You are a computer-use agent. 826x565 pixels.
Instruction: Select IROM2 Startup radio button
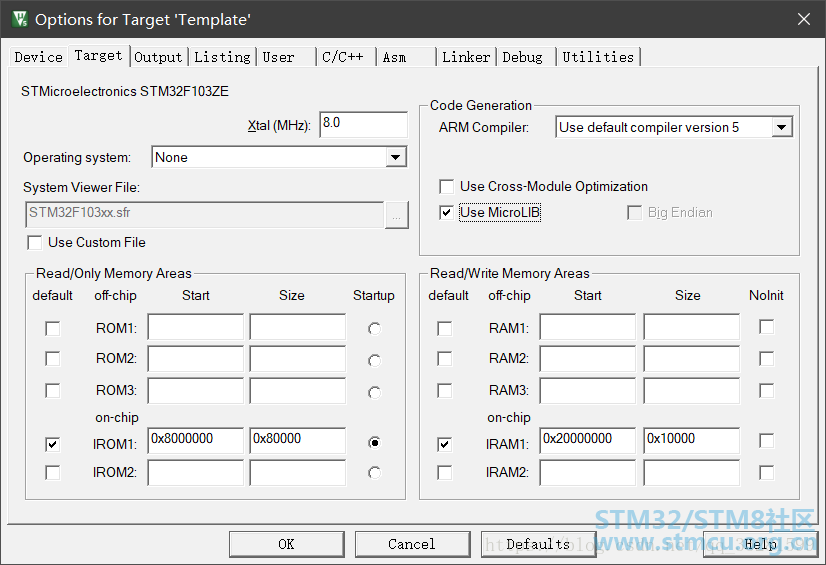pos(375,473)
